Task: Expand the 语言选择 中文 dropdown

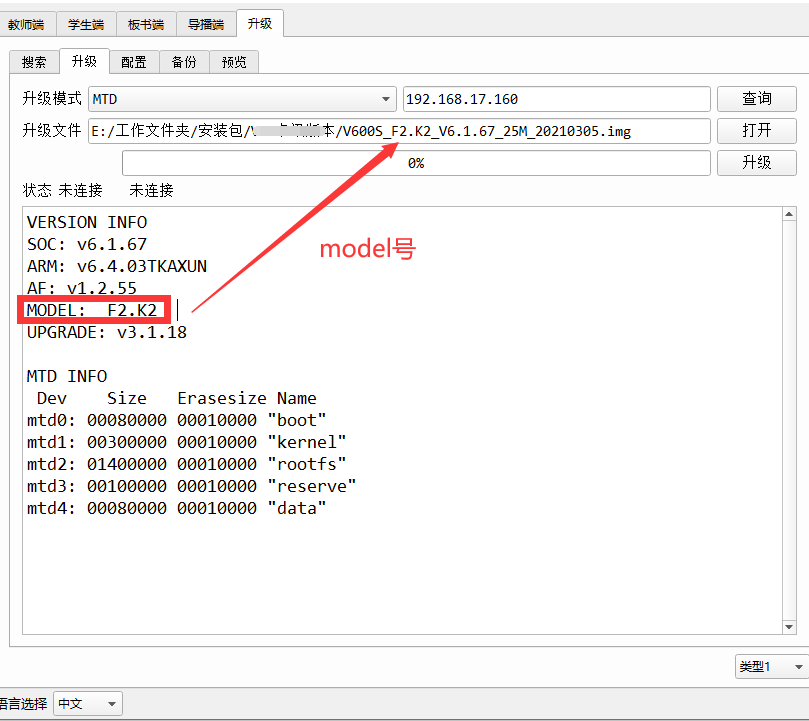Action: (88, 704)
